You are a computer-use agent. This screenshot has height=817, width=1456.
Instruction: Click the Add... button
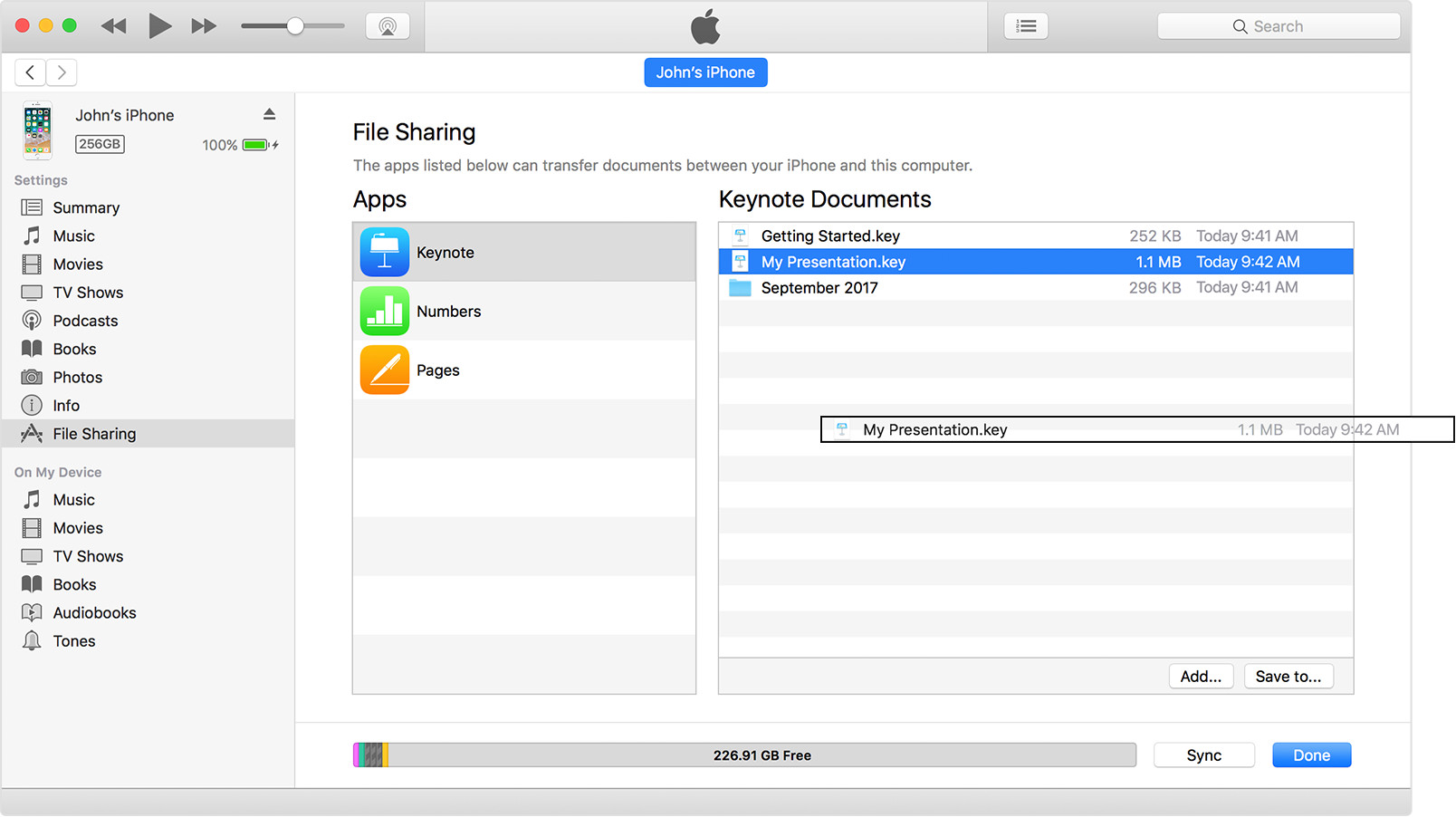1201,677
